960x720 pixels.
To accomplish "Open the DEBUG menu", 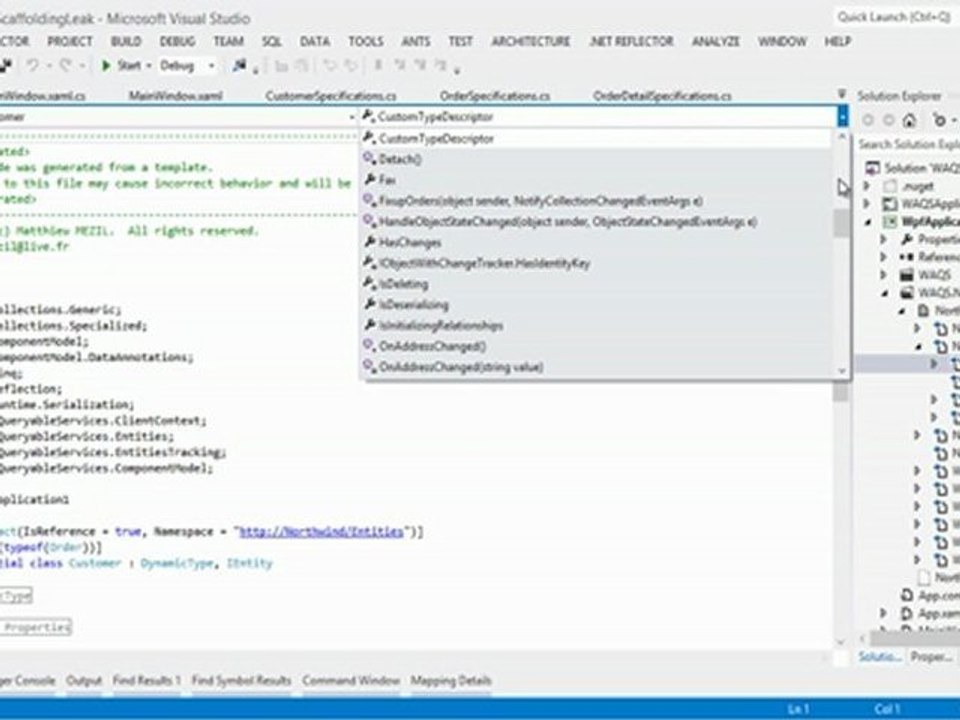I will [x=177, y=42].
